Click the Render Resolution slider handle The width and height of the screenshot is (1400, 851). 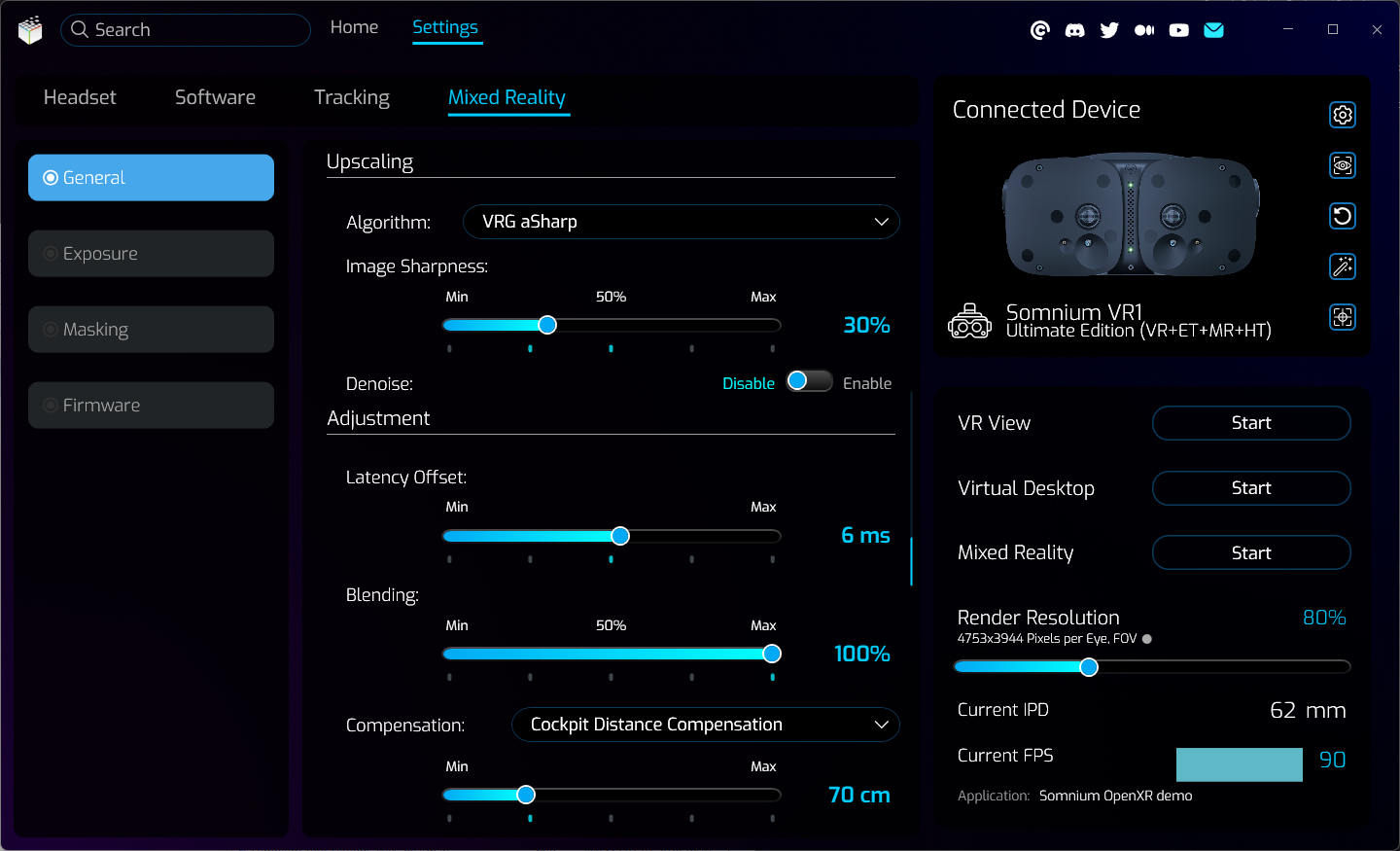pyautogui.click(x=1089, y=666)
